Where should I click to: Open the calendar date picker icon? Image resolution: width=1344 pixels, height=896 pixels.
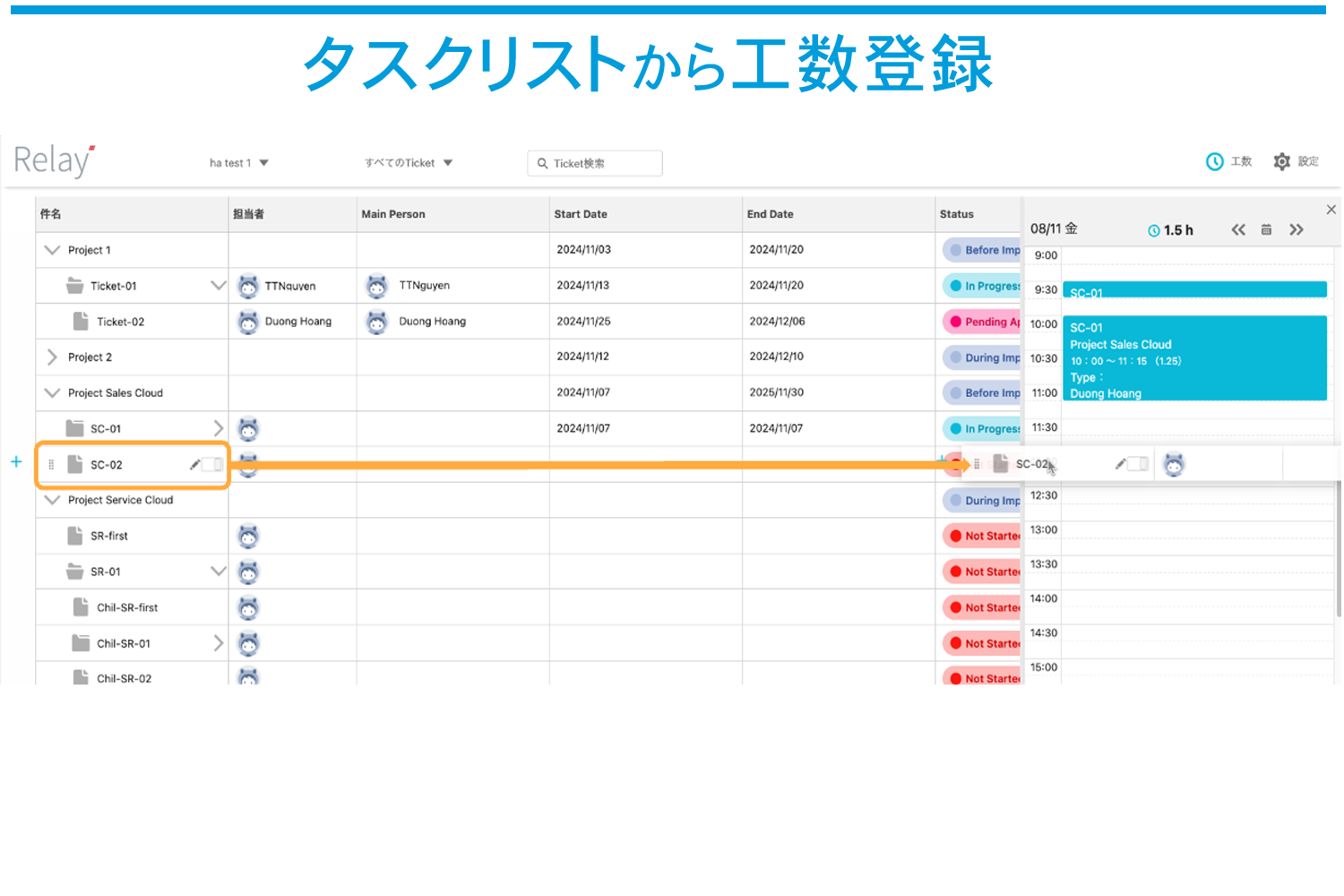1266,230
